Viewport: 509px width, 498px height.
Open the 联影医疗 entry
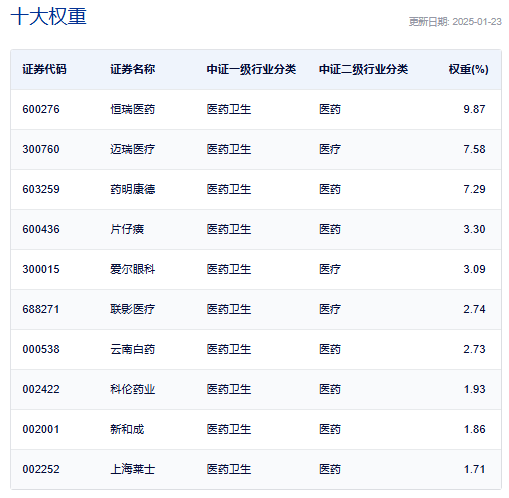pos(133,309)
